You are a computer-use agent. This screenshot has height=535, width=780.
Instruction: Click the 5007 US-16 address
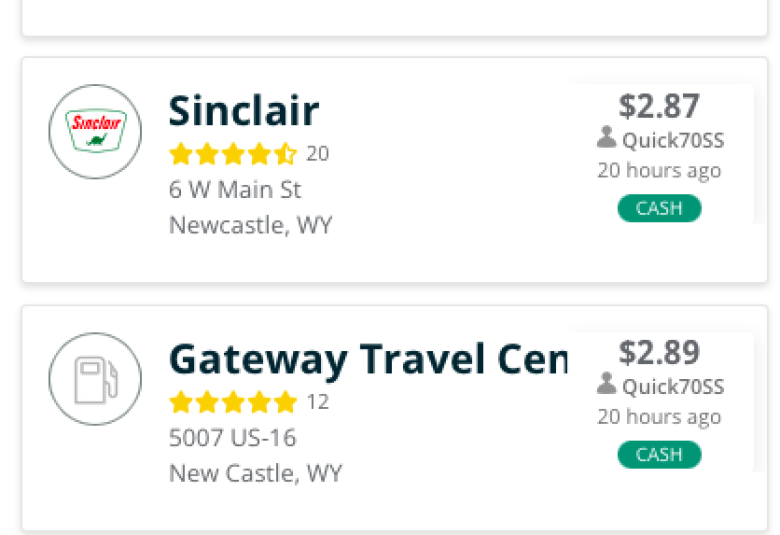pos(232,438)
